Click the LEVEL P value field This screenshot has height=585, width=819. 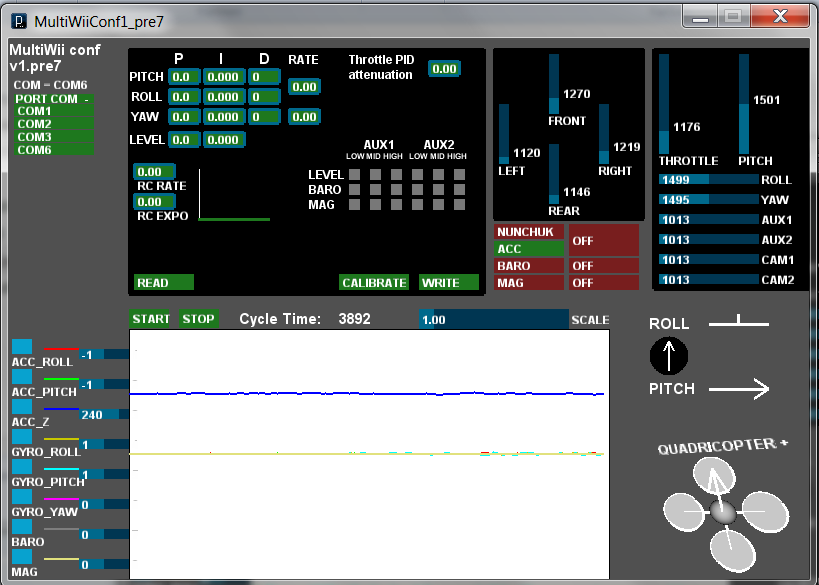pos(184,139)
